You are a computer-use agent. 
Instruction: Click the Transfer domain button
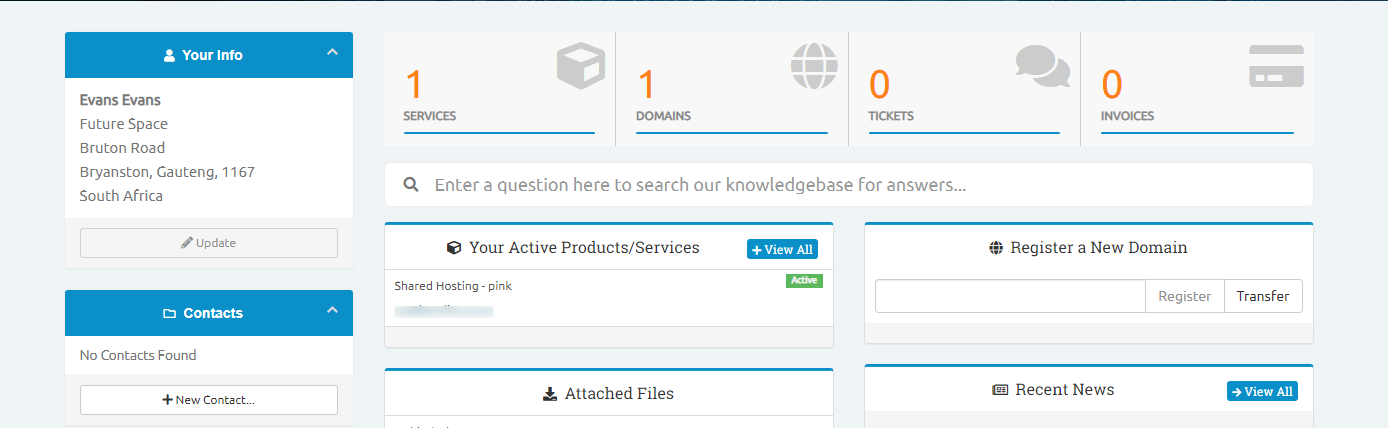(x=1263, y=296)
